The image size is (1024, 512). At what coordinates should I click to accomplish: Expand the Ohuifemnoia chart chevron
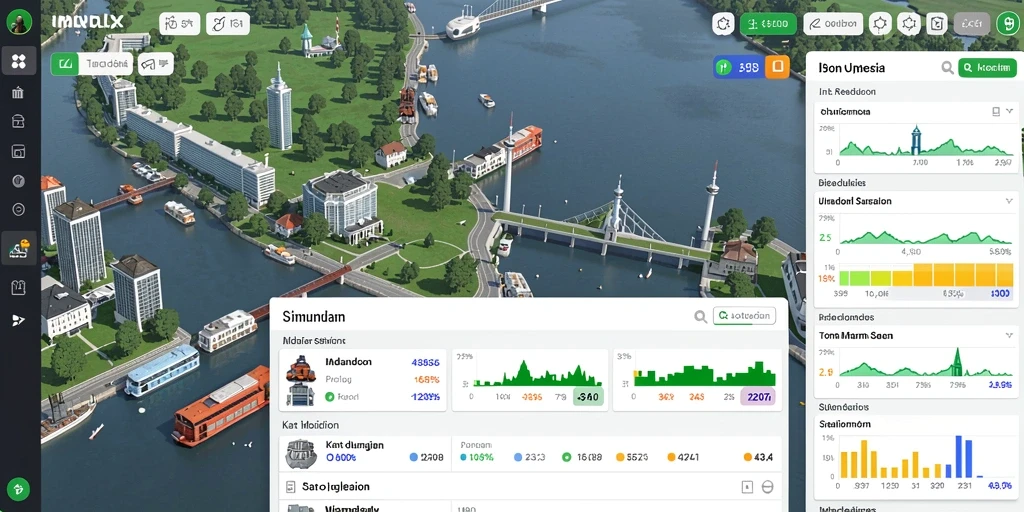click(1010, 112)
